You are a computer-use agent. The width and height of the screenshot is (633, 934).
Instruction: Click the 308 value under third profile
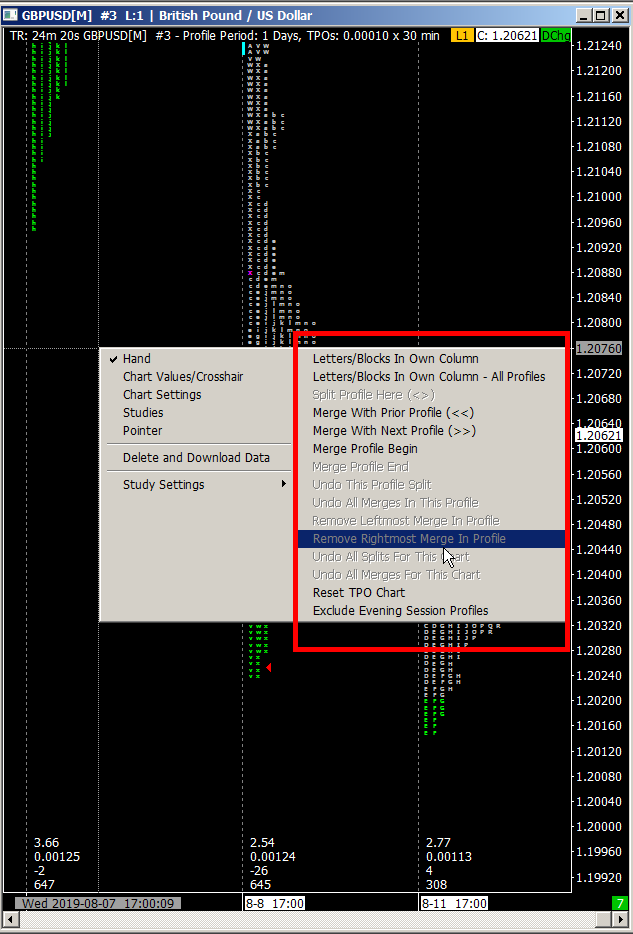(436, 885)
